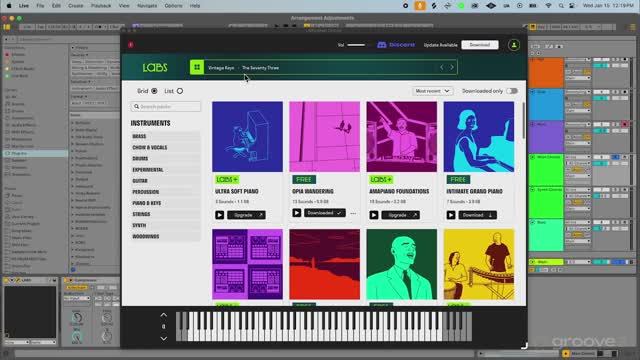Open the File menu

click(40, 6)
